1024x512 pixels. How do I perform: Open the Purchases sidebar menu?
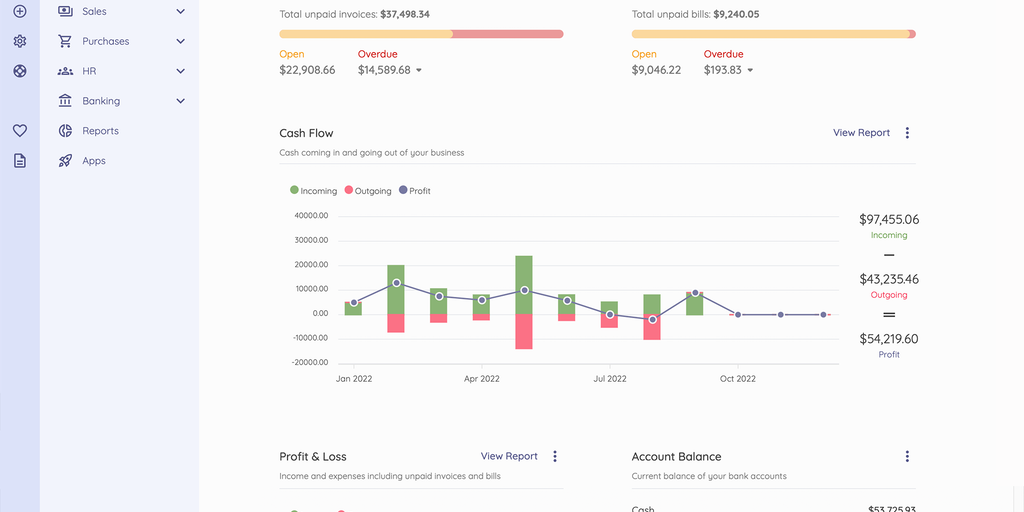(105, 42)
